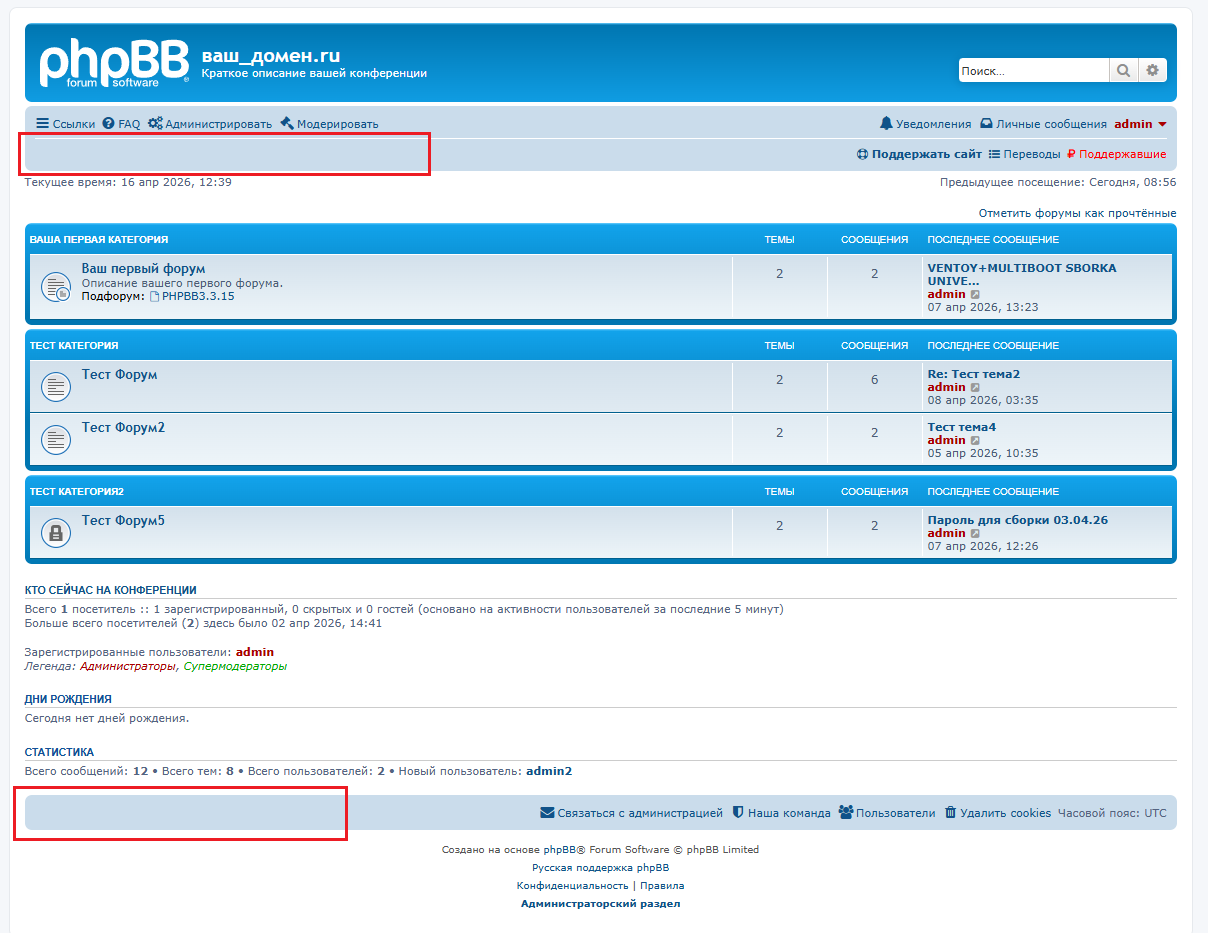Open Поддержать сайт link
Viewport: 1208px width, 933px height.
919,154
